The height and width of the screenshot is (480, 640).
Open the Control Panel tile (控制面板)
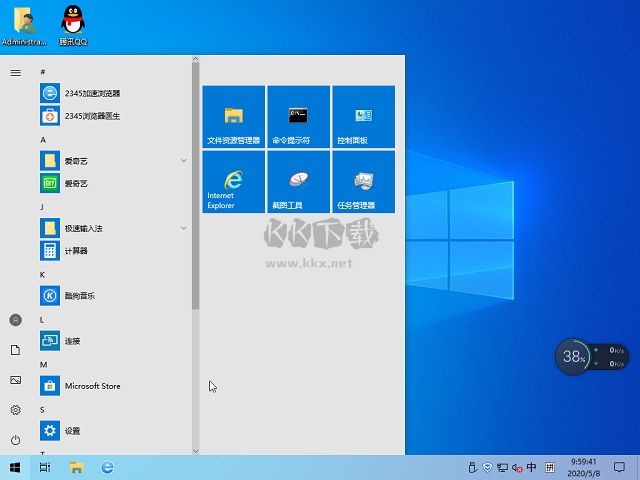(x=363, y=116)
